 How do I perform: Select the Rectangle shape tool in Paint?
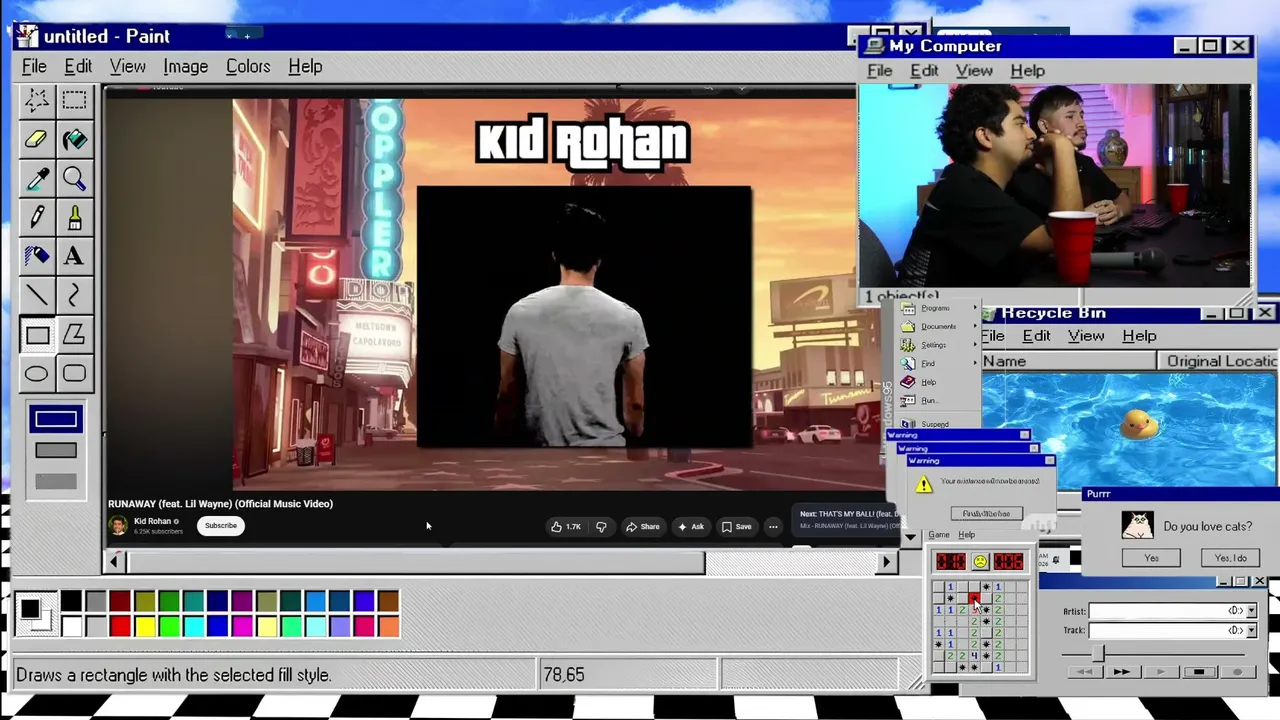[37, 335]
